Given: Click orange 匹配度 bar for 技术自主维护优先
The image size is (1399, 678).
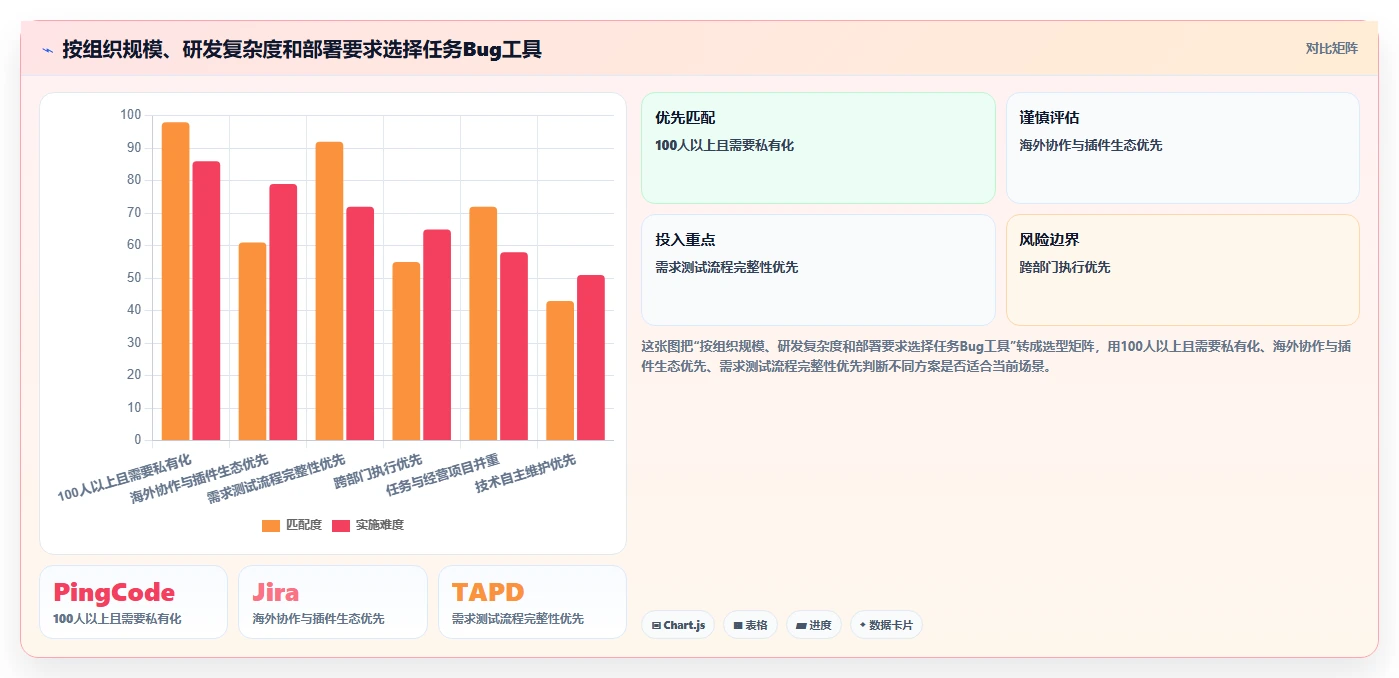Looking at the screenshot, I should click(x=560, y=370).
